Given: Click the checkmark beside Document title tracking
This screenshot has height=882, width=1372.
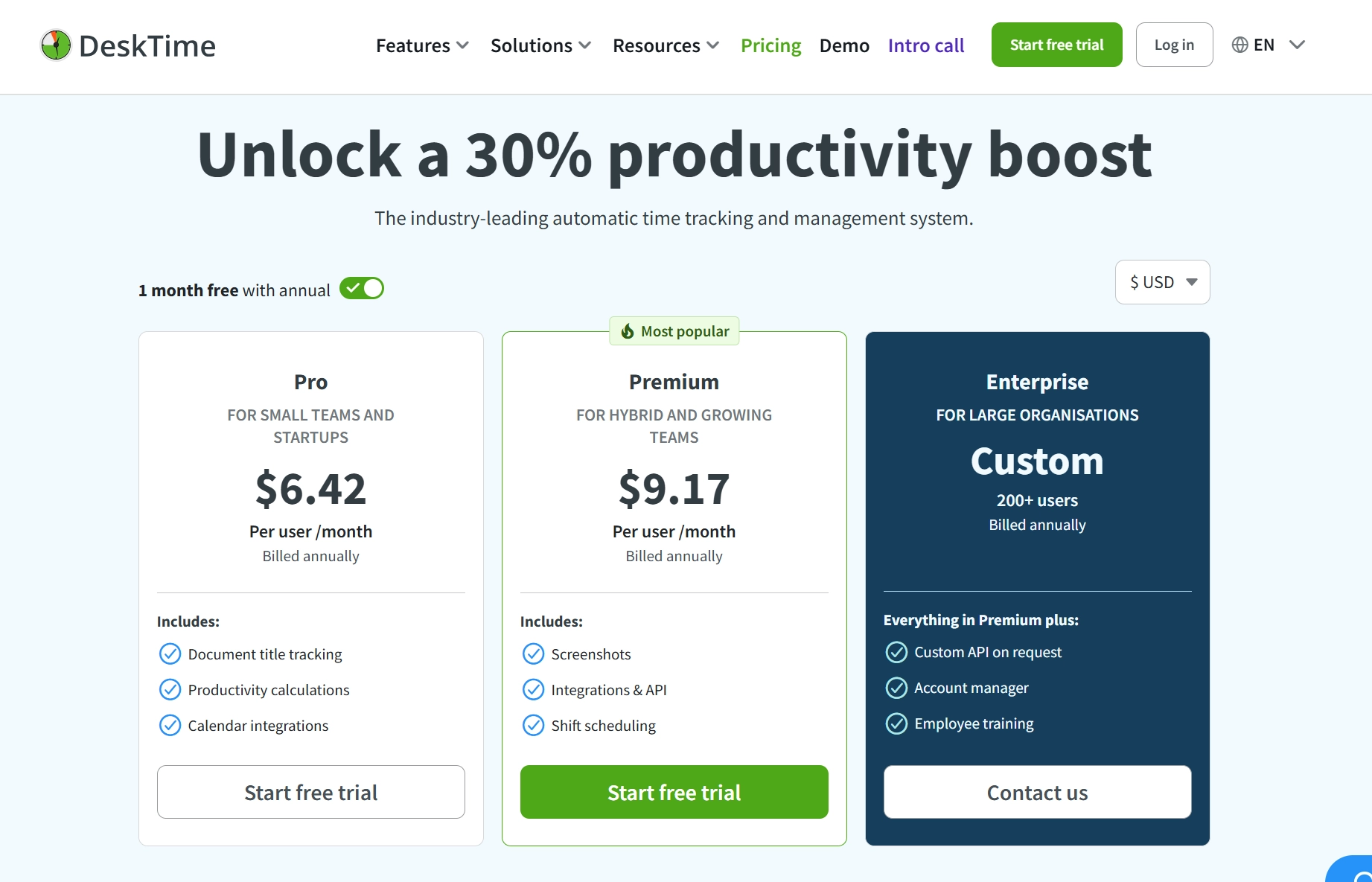Looking at the screenshot, I should [x=170, y=653].
